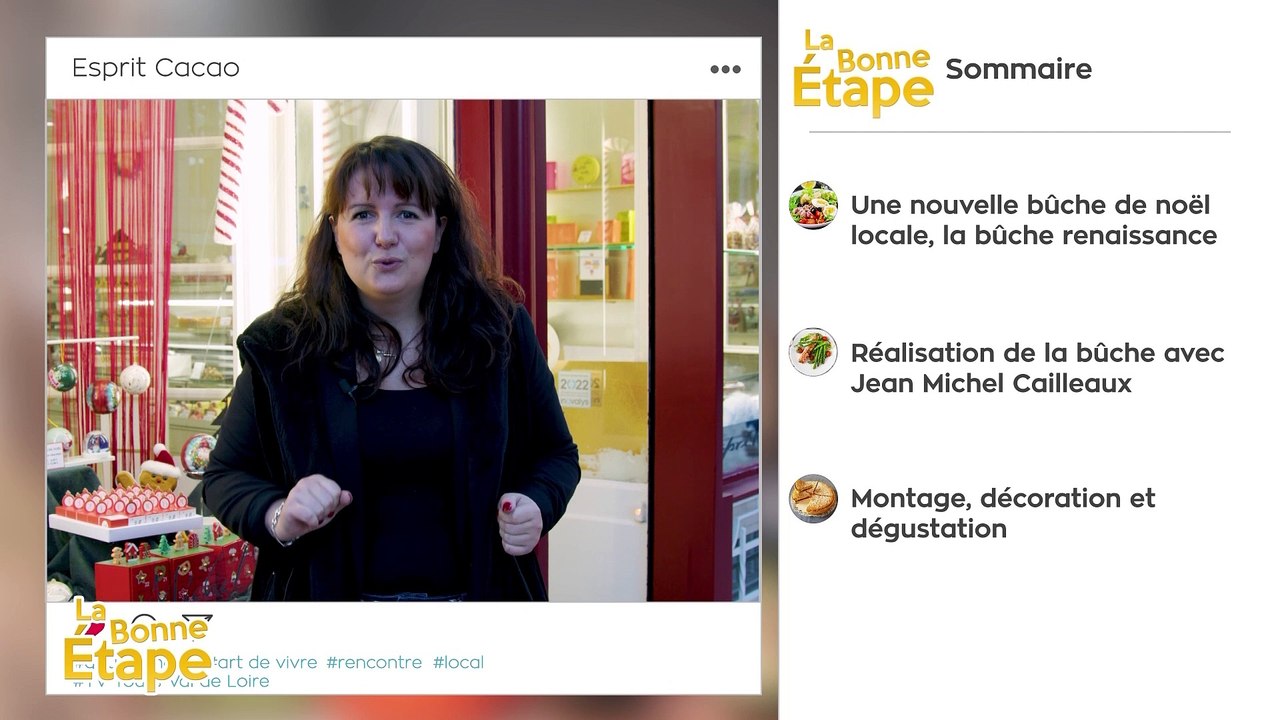Open the three-dot menu on Esprit Cacao card

[x=725, y=69]
